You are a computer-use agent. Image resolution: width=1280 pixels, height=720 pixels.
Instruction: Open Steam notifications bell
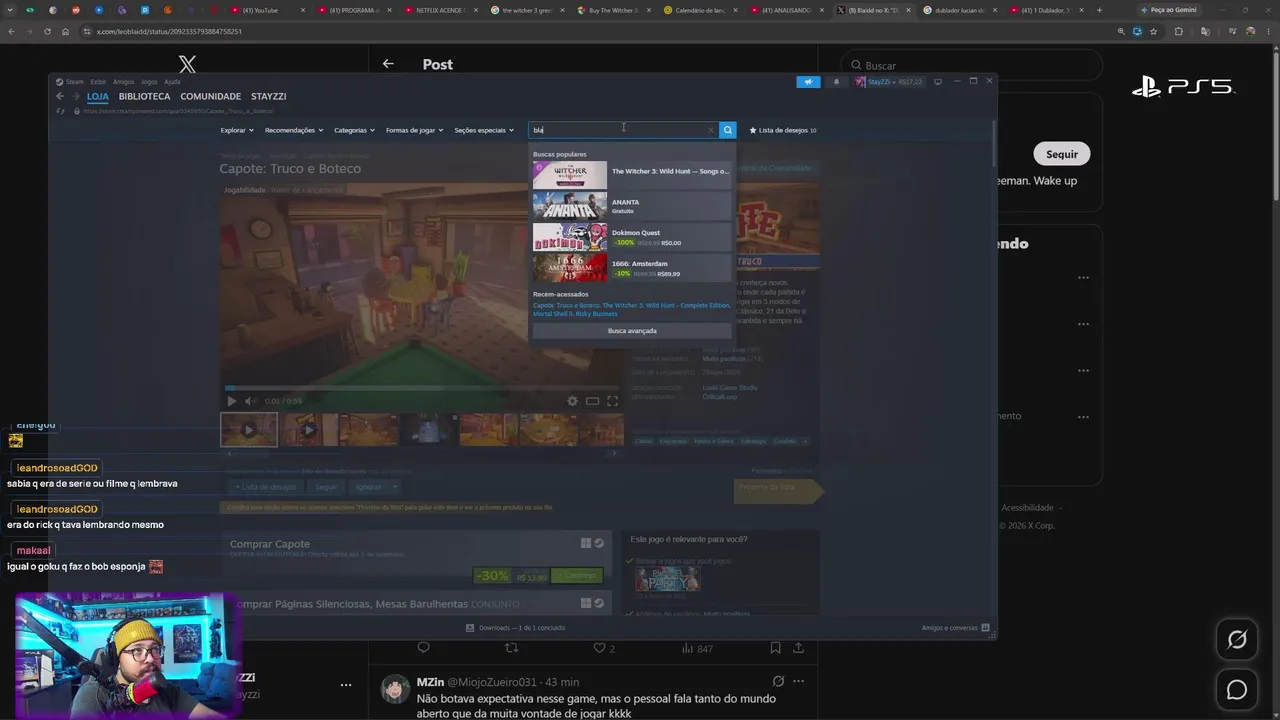pyautogui.click(x=836, y=82)
